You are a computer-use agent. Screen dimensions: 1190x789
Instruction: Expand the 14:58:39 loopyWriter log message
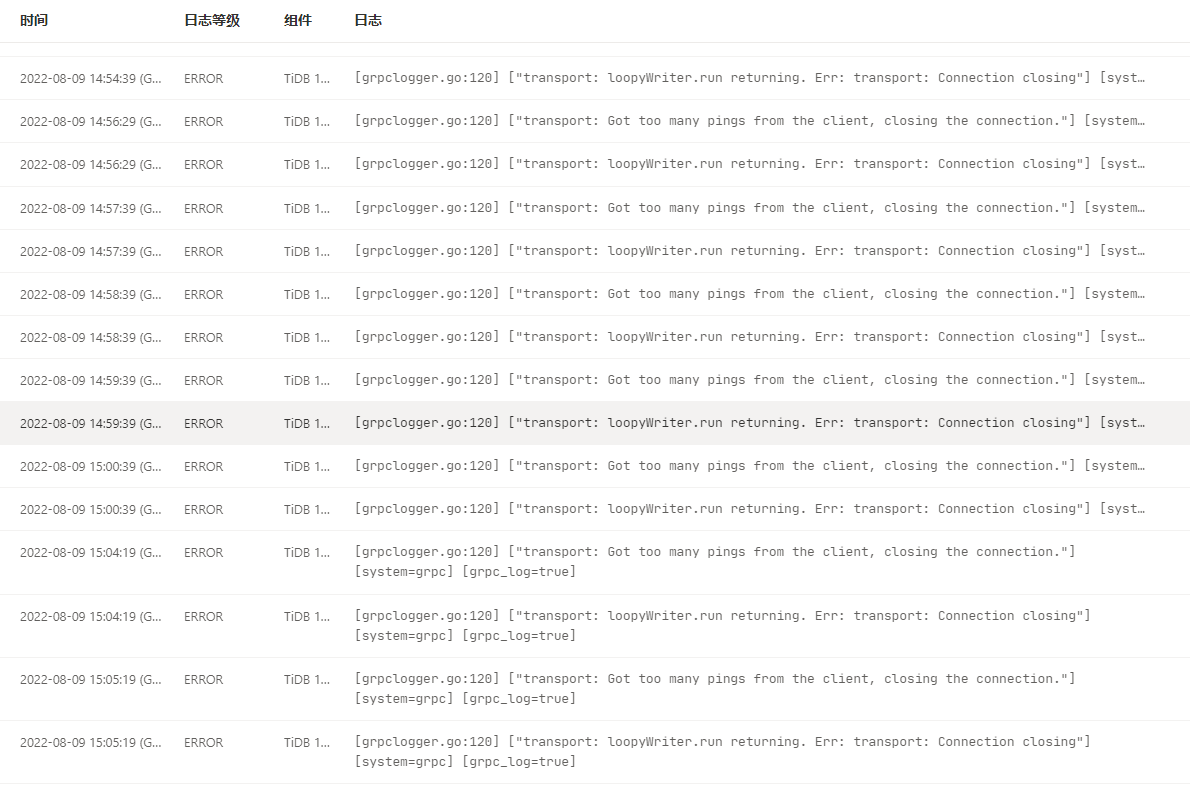tap(750, 337)
